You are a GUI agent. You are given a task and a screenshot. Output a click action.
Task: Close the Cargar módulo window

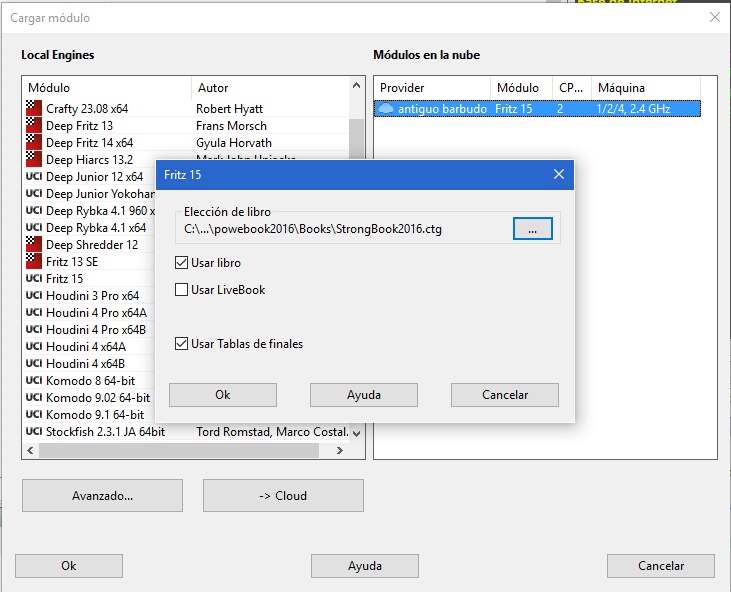[x=715, y=18]
